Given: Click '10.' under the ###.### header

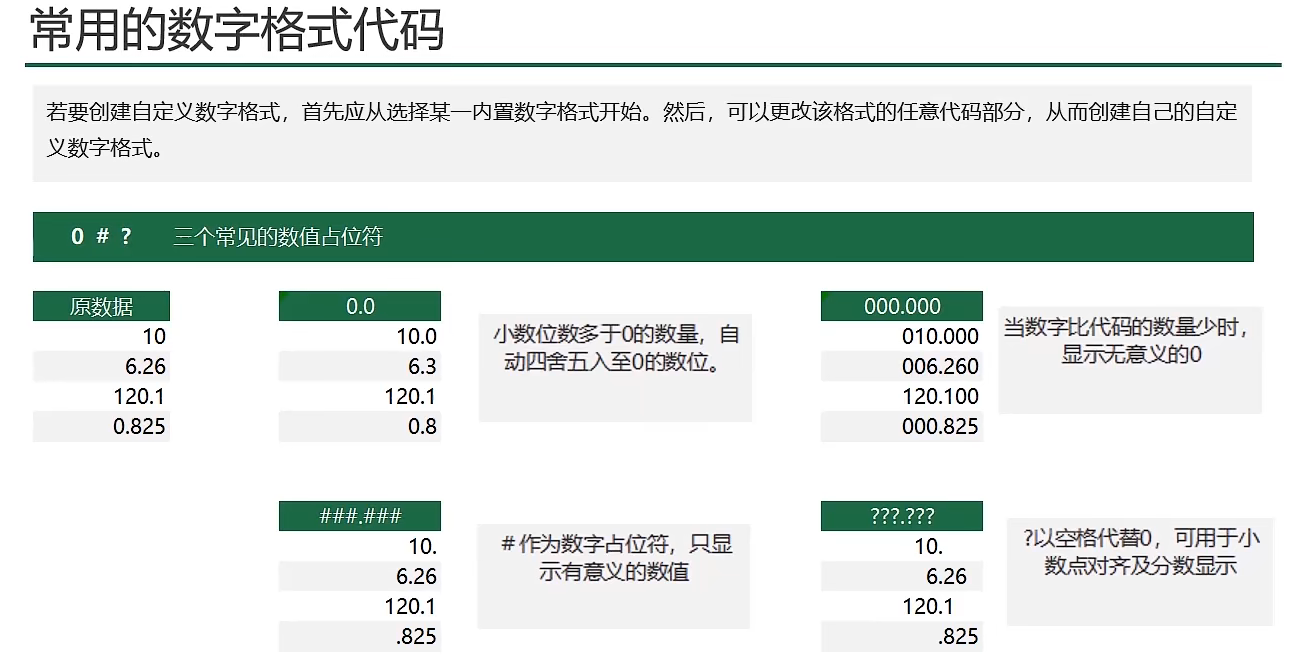Looking at the screenshot, I should coord(360,546).
